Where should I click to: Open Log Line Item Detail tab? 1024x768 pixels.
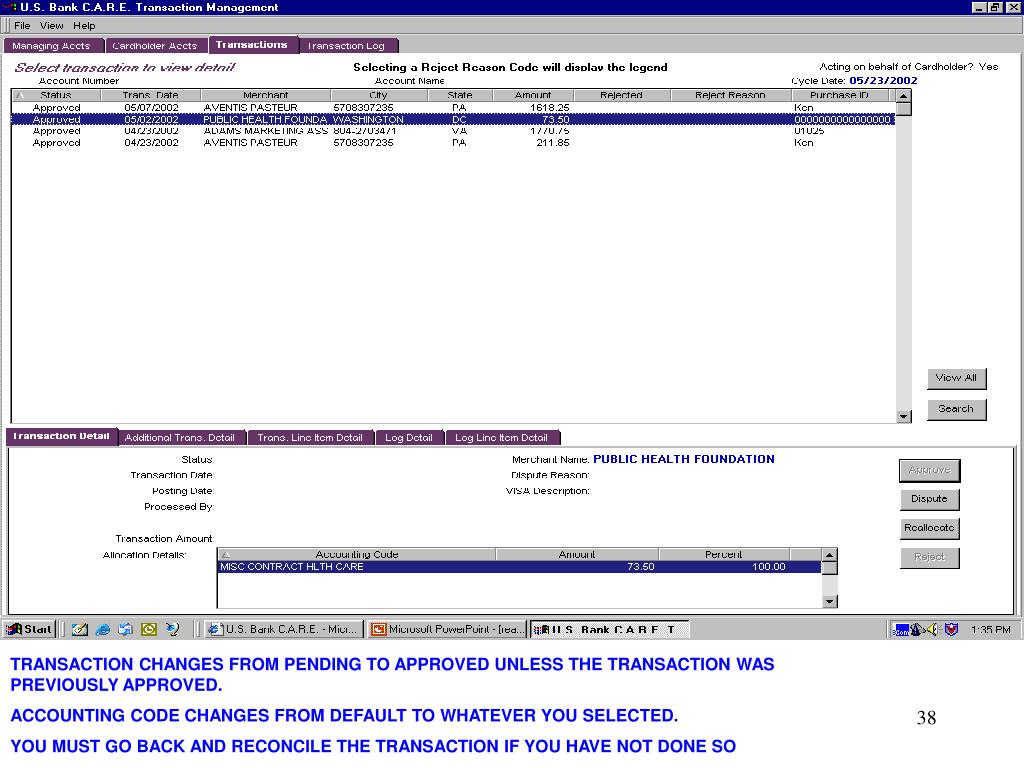(502, 438)
